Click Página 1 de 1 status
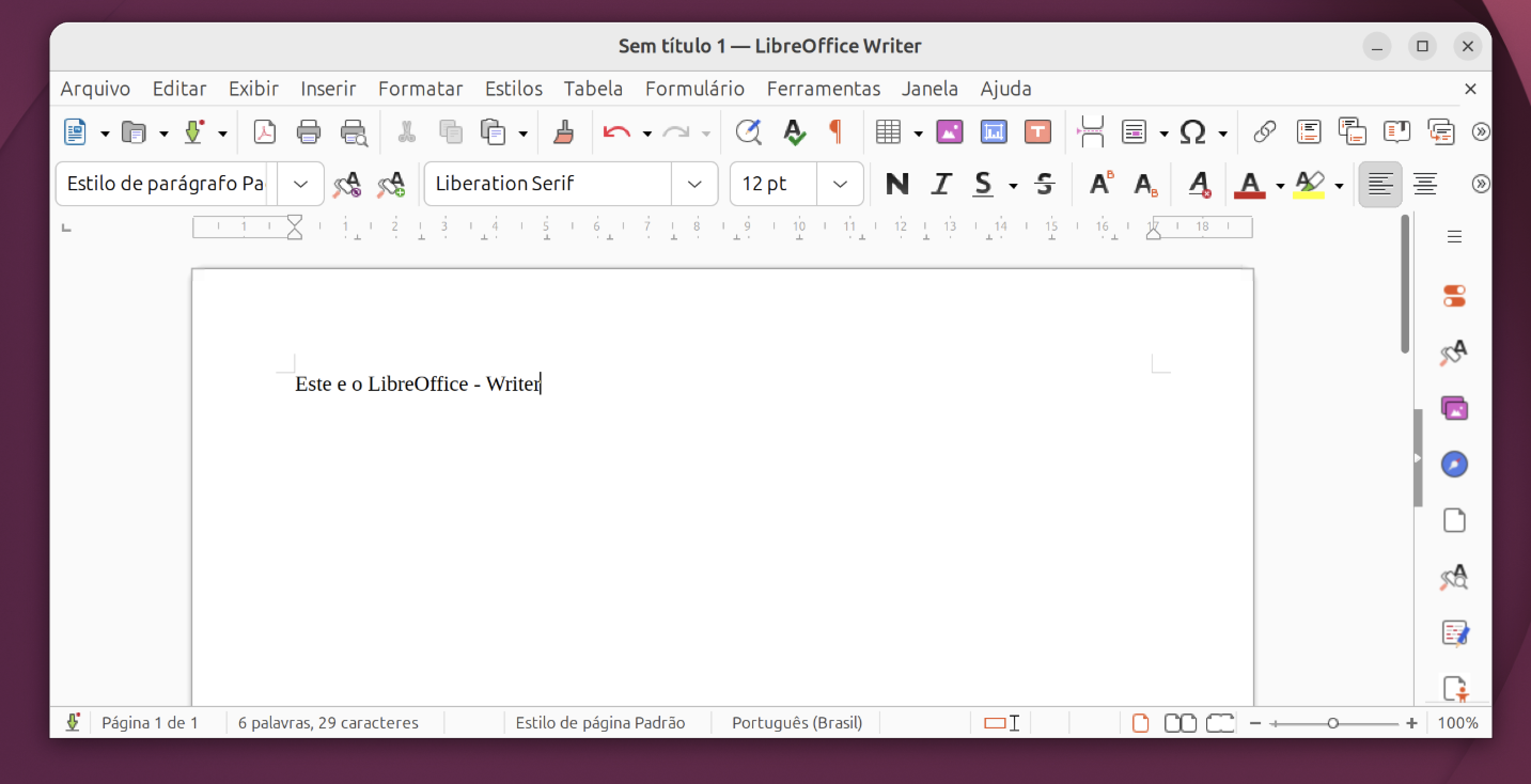This screenshot has width=1531, height=784. pyautogui.click(x=150, y=723)
